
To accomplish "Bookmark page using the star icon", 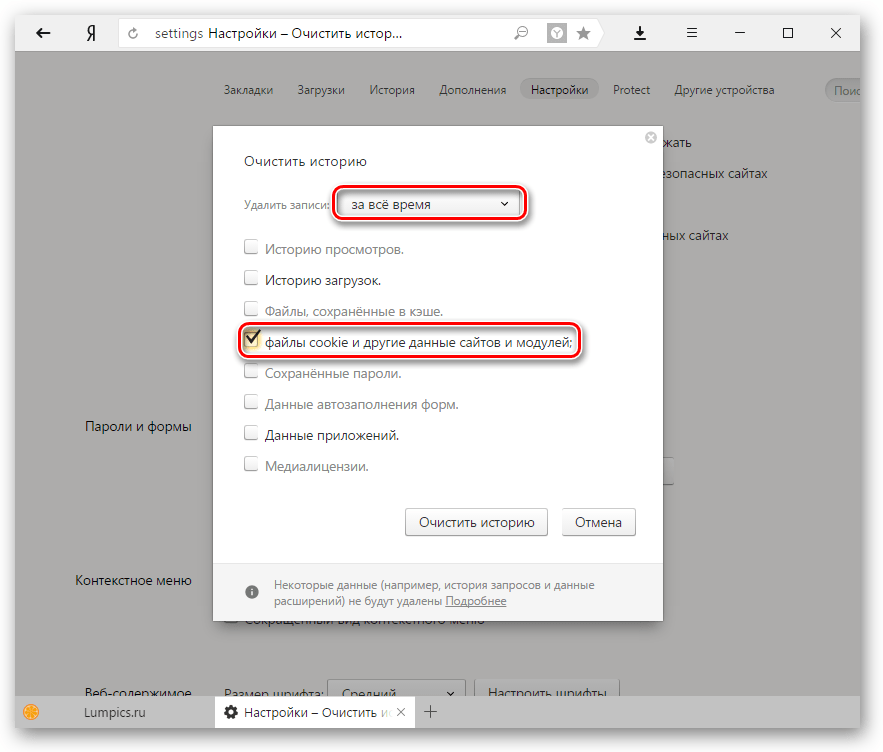I will 583,33.
